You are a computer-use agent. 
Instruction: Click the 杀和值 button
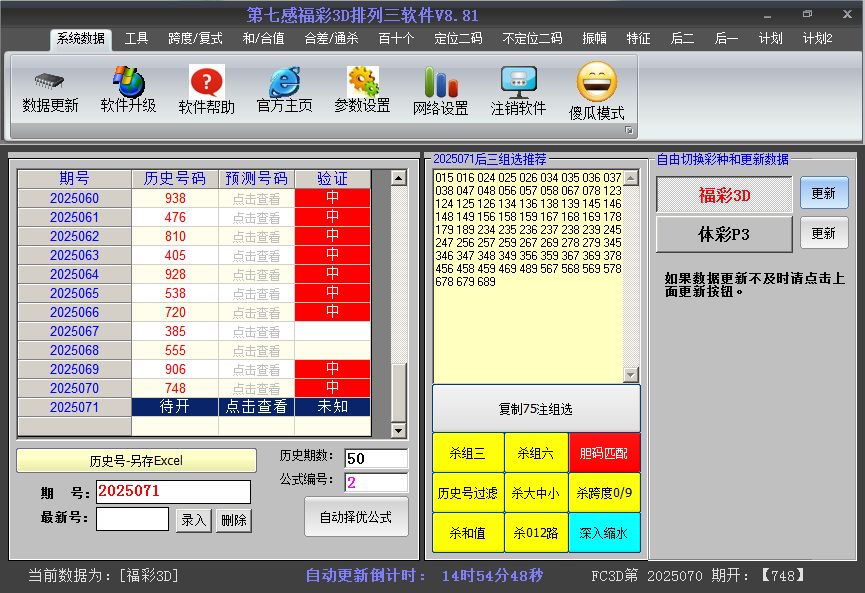(468, 533)
